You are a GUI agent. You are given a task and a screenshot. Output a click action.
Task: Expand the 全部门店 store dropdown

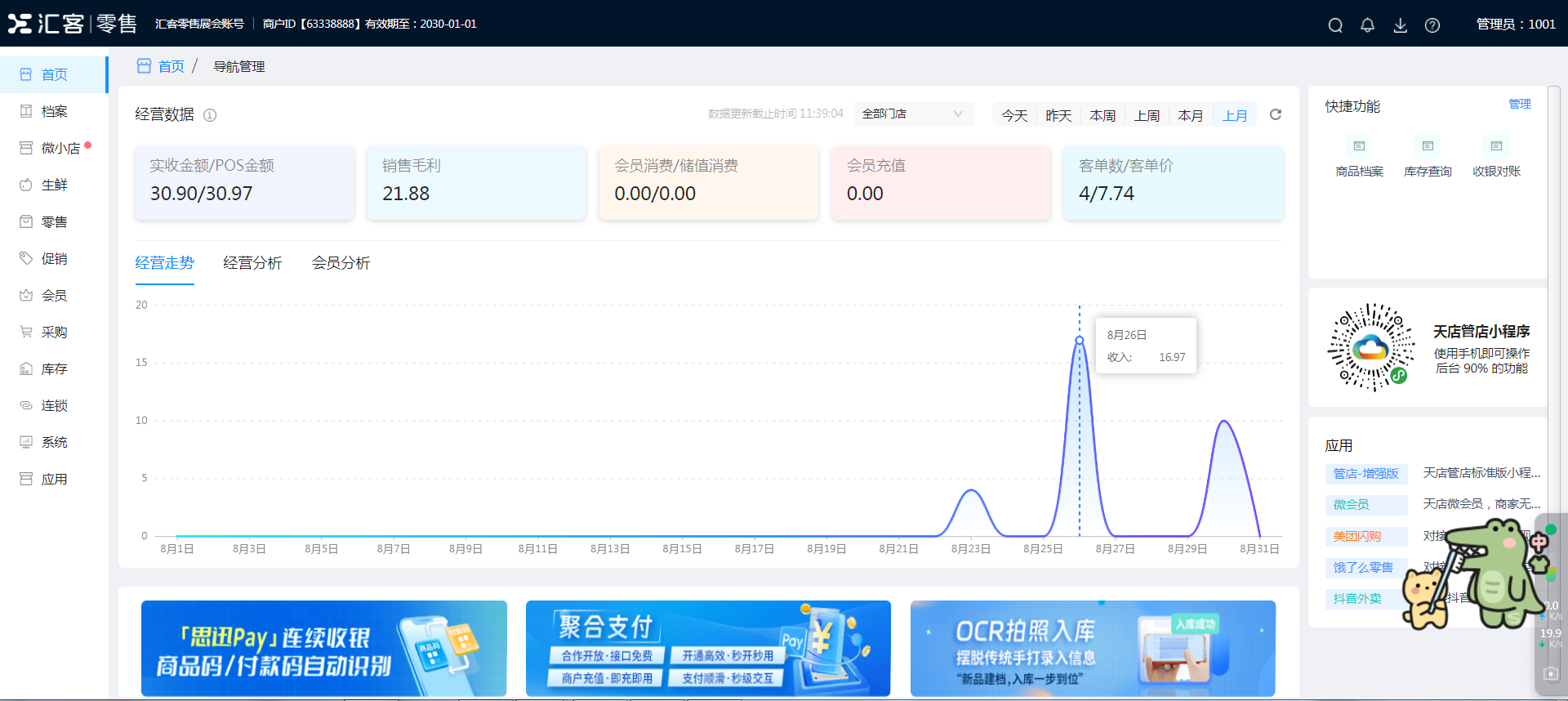click(914, 114)
